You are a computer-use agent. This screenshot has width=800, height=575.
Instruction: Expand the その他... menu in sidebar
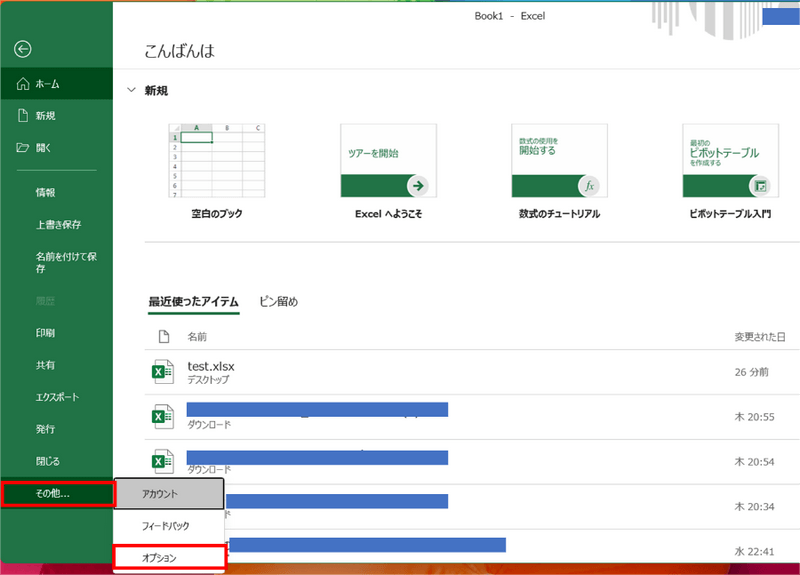point(56,493)
